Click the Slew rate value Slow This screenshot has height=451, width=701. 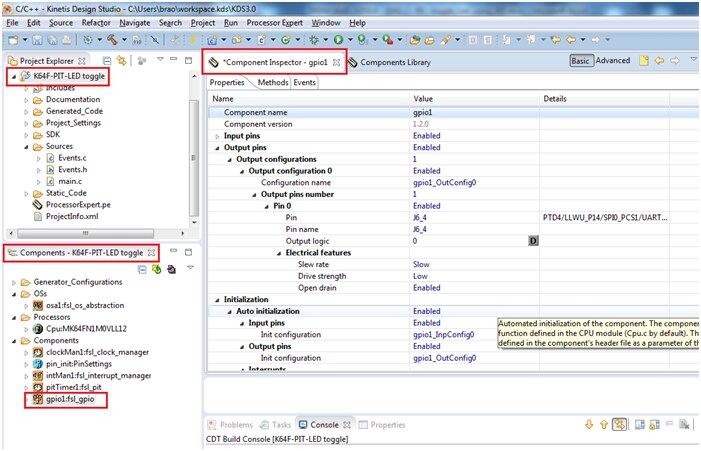click(421, 265)
